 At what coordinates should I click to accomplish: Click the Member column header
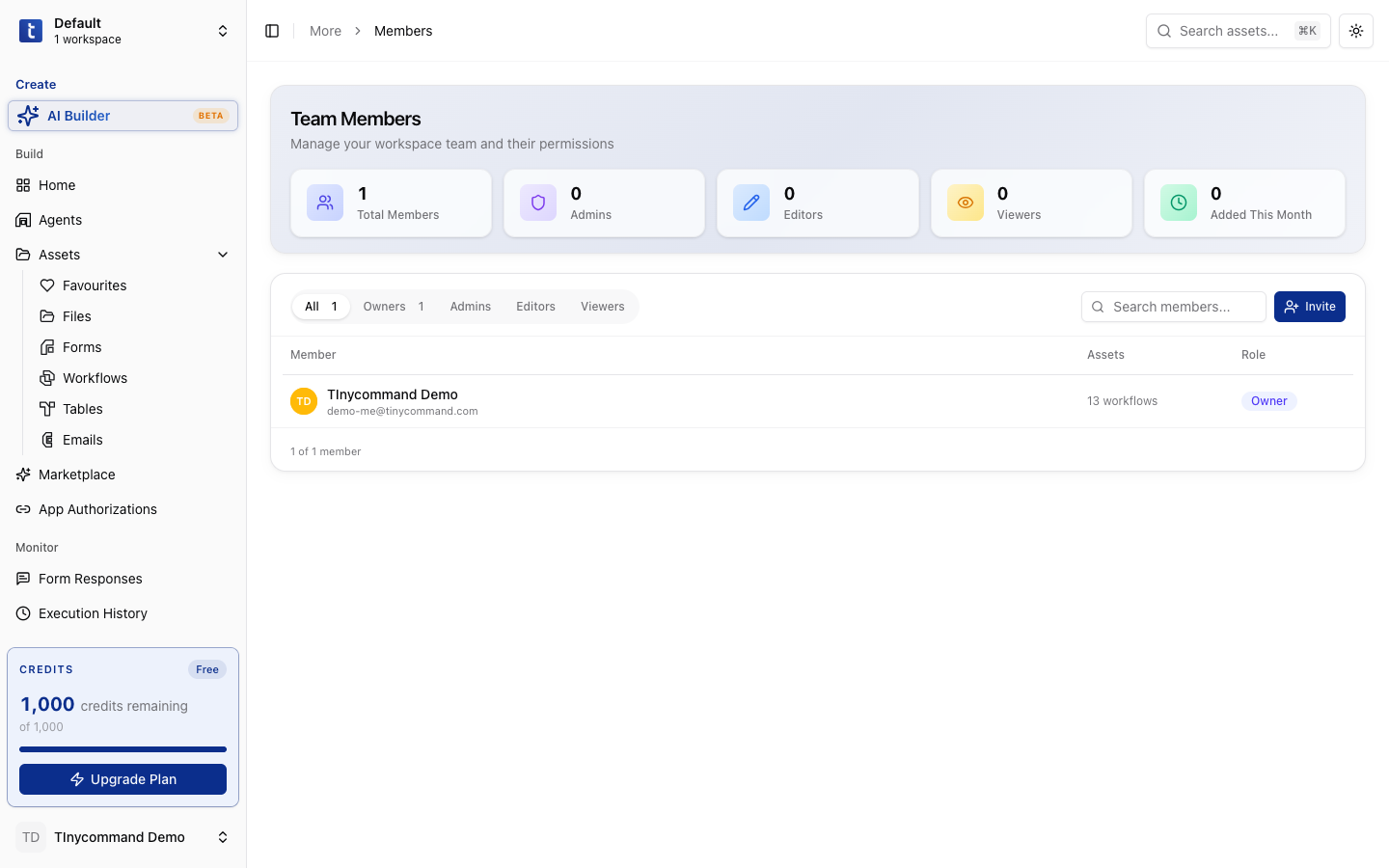[x=313, y=355]
